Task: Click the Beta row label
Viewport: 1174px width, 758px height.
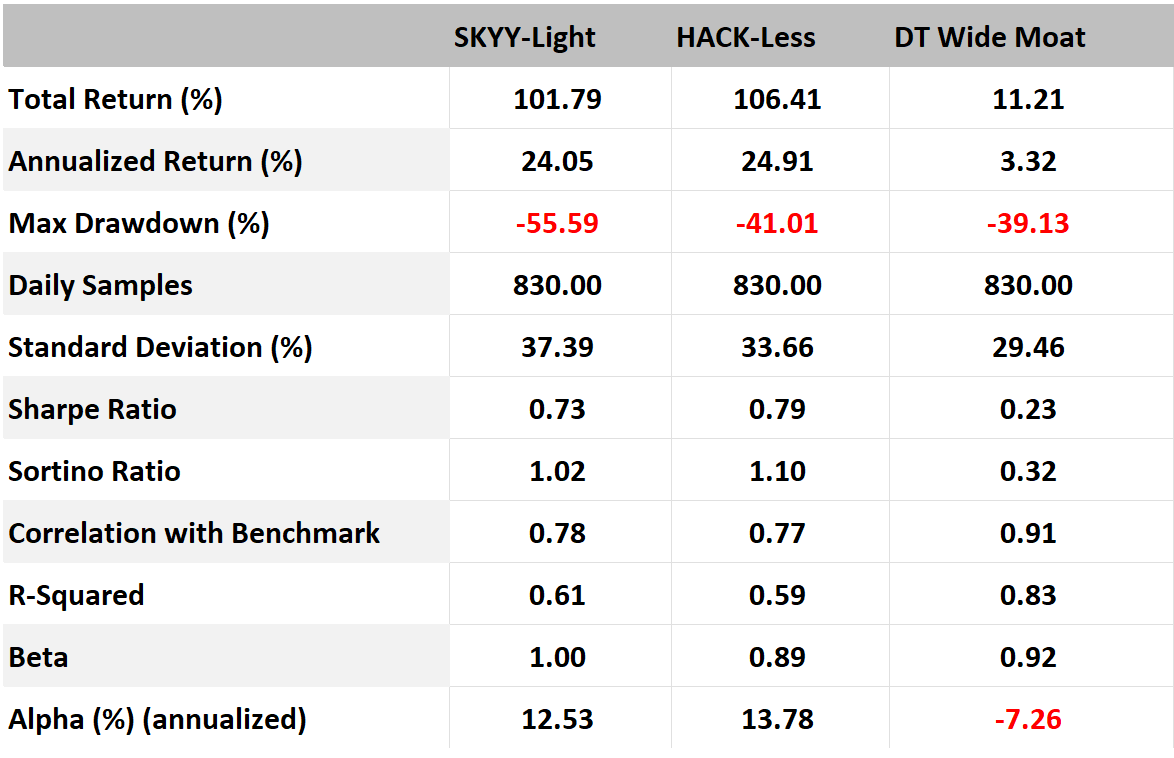Action: click(38, 658)
